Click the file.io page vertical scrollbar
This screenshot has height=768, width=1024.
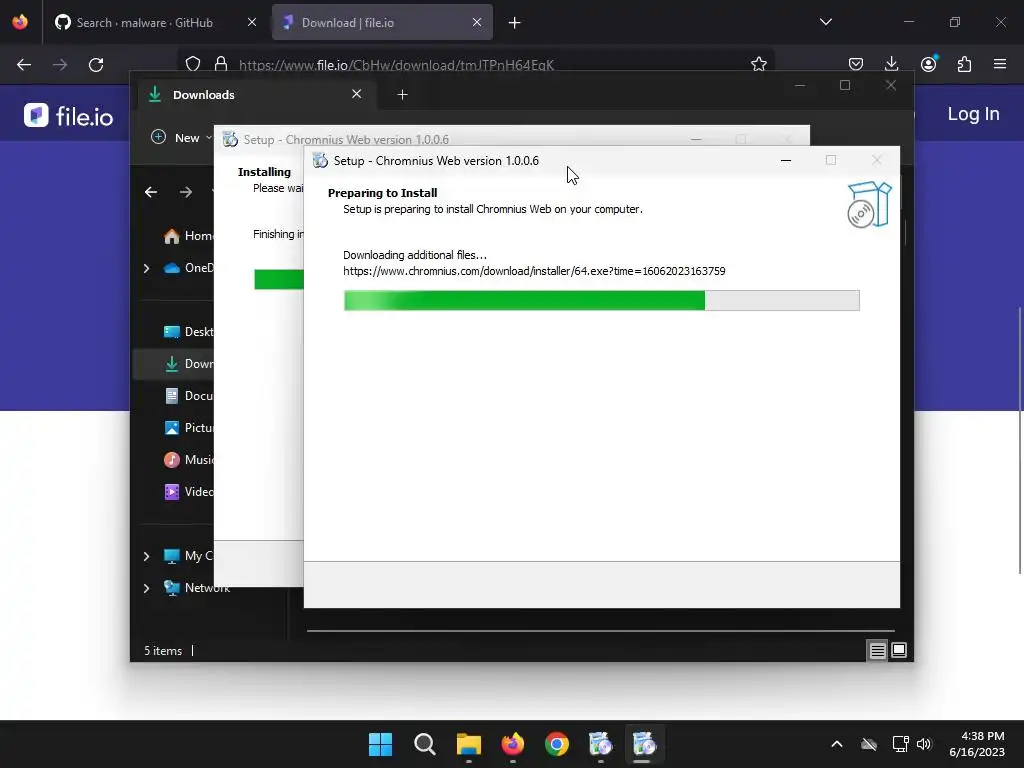(1019, 441)
